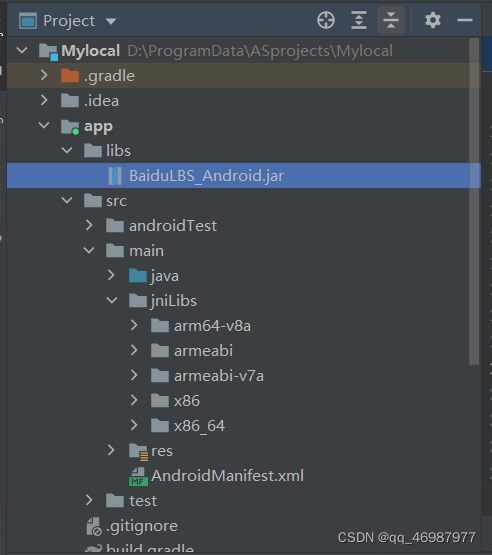Expand the arm64-v8a folder
This screenshot has width=492, height=555.
coord(134,325)
